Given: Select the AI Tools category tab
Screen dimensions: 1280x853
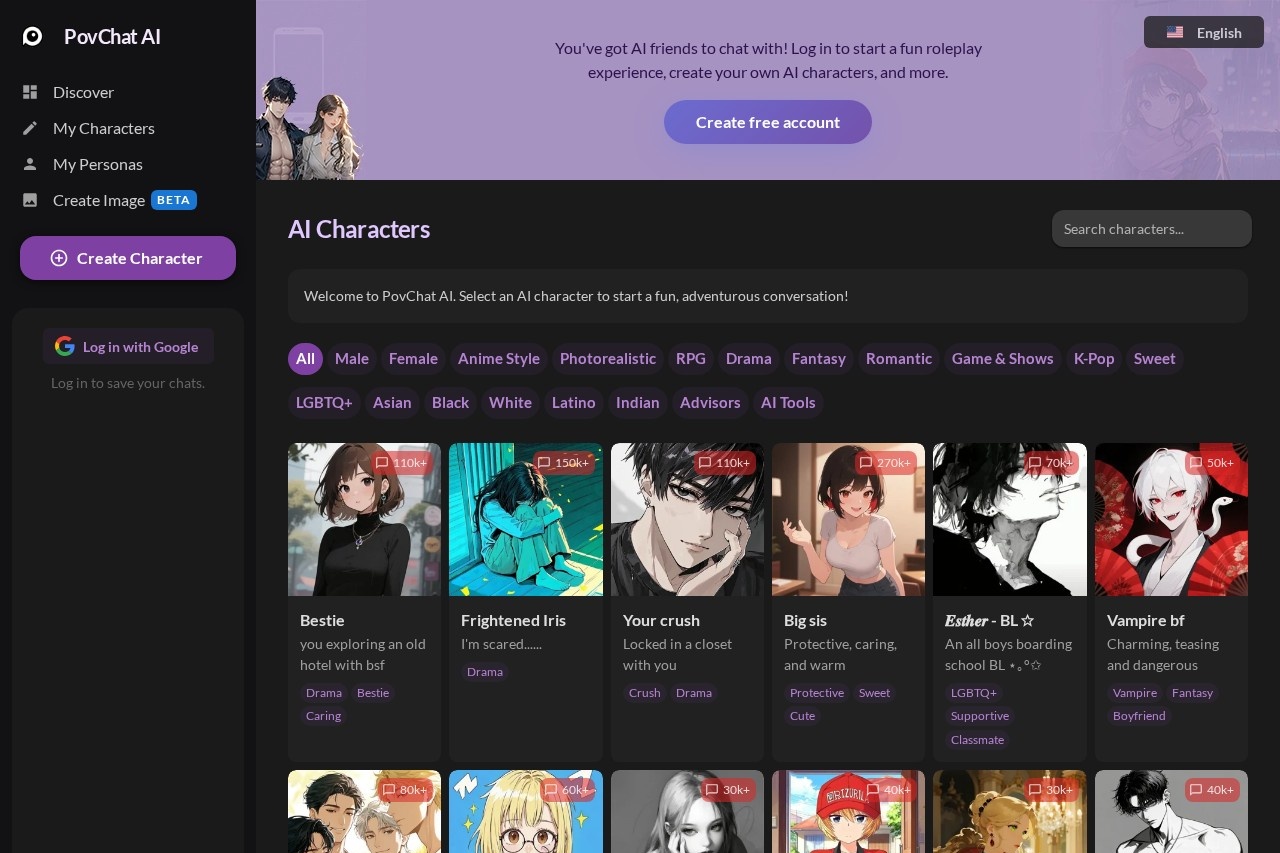Looking at the screenshot, I should tap(788, 403).
